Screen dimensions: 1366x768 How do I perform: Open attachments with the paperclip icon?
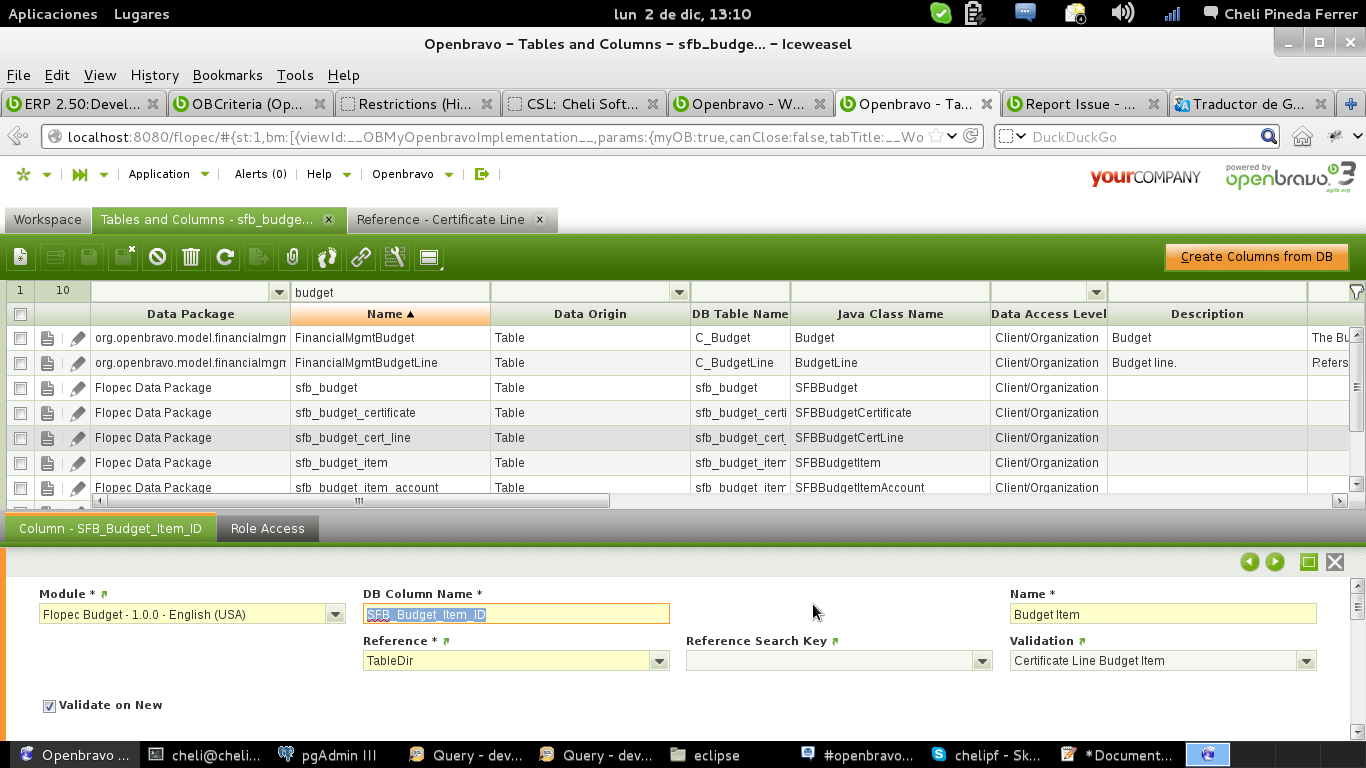click(292, 258)
